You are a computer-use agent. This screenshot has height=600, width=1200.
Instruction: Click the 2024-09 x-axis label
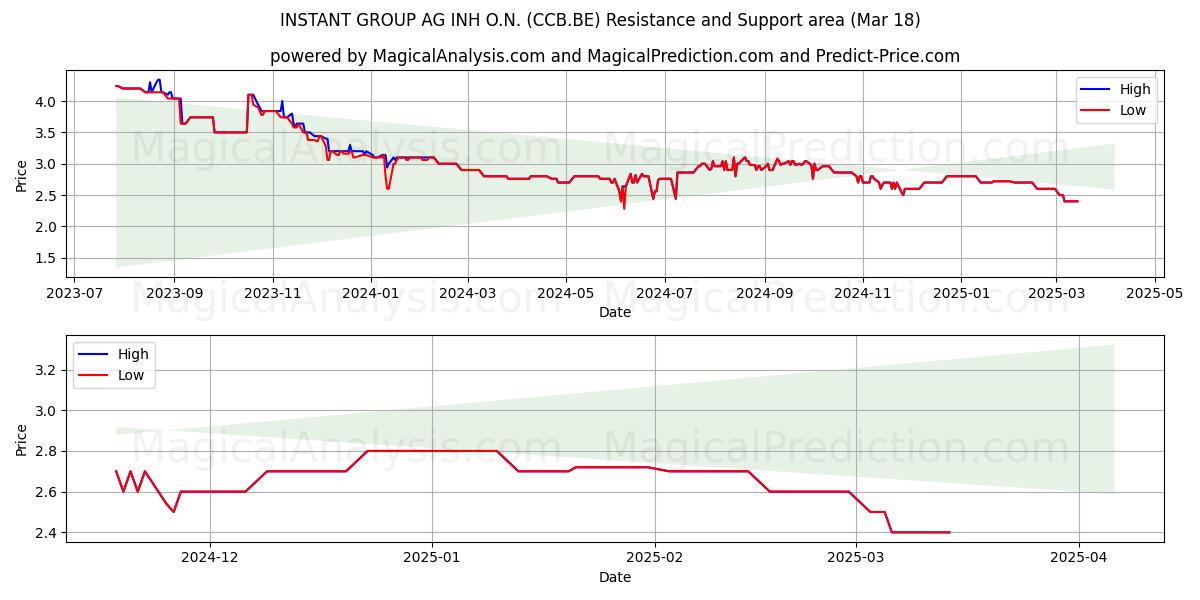tap(764, 294)
